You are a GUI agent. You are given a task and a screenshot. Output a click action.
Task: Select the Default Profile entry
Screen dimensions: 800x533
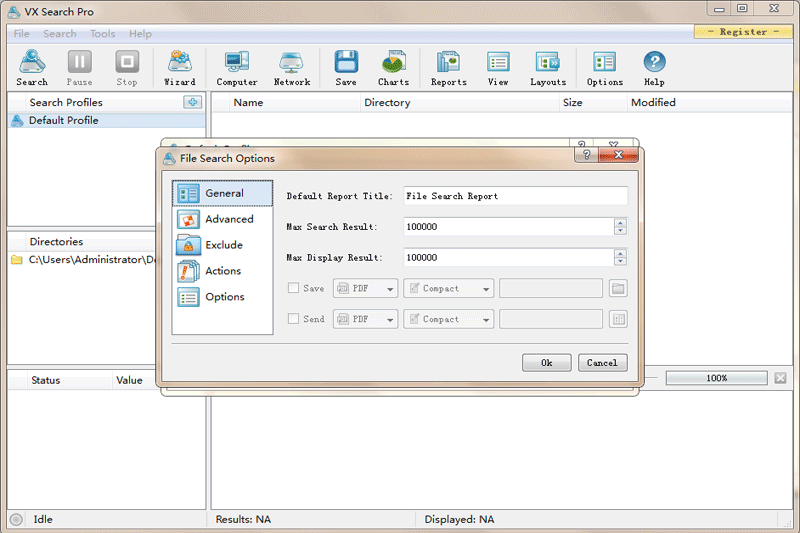pos(107,120)
